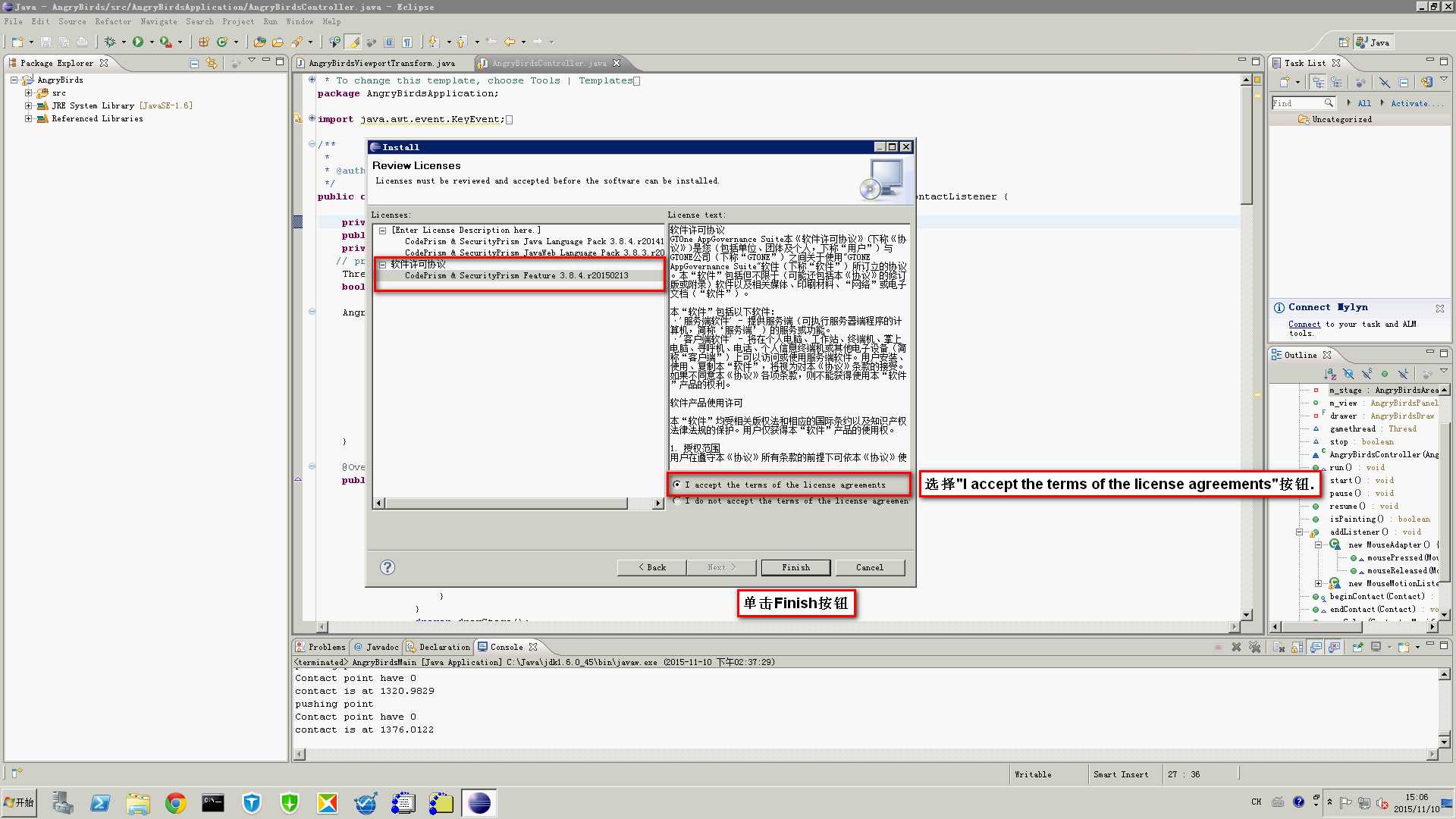1456x819 pixels.
Task: Switch to AngryBirdsViewportTransform.java tab
Action: [x=381, y=63]
